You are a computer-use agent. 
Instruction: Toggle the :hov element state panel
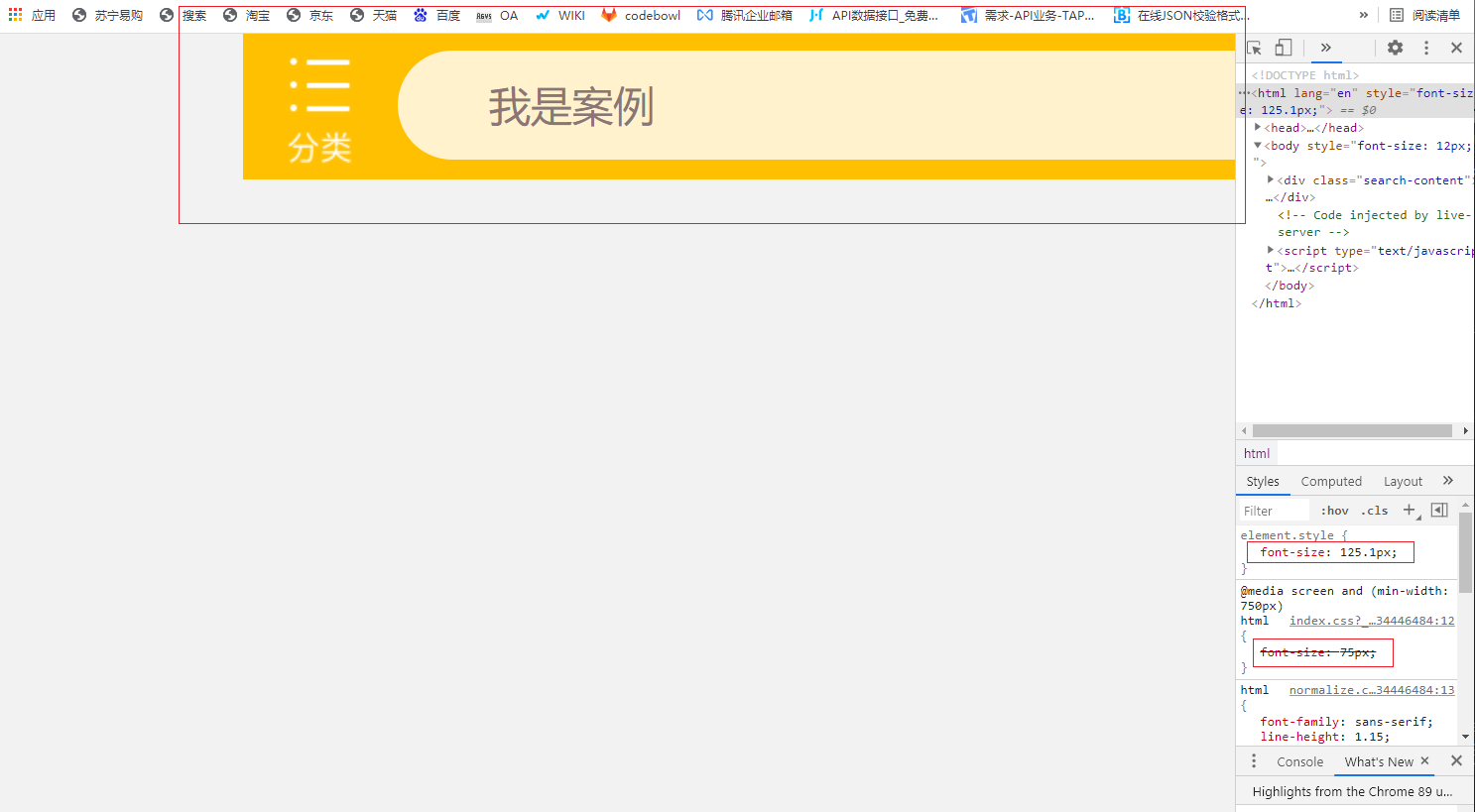pyautogui.click(x=1334, y=511)
